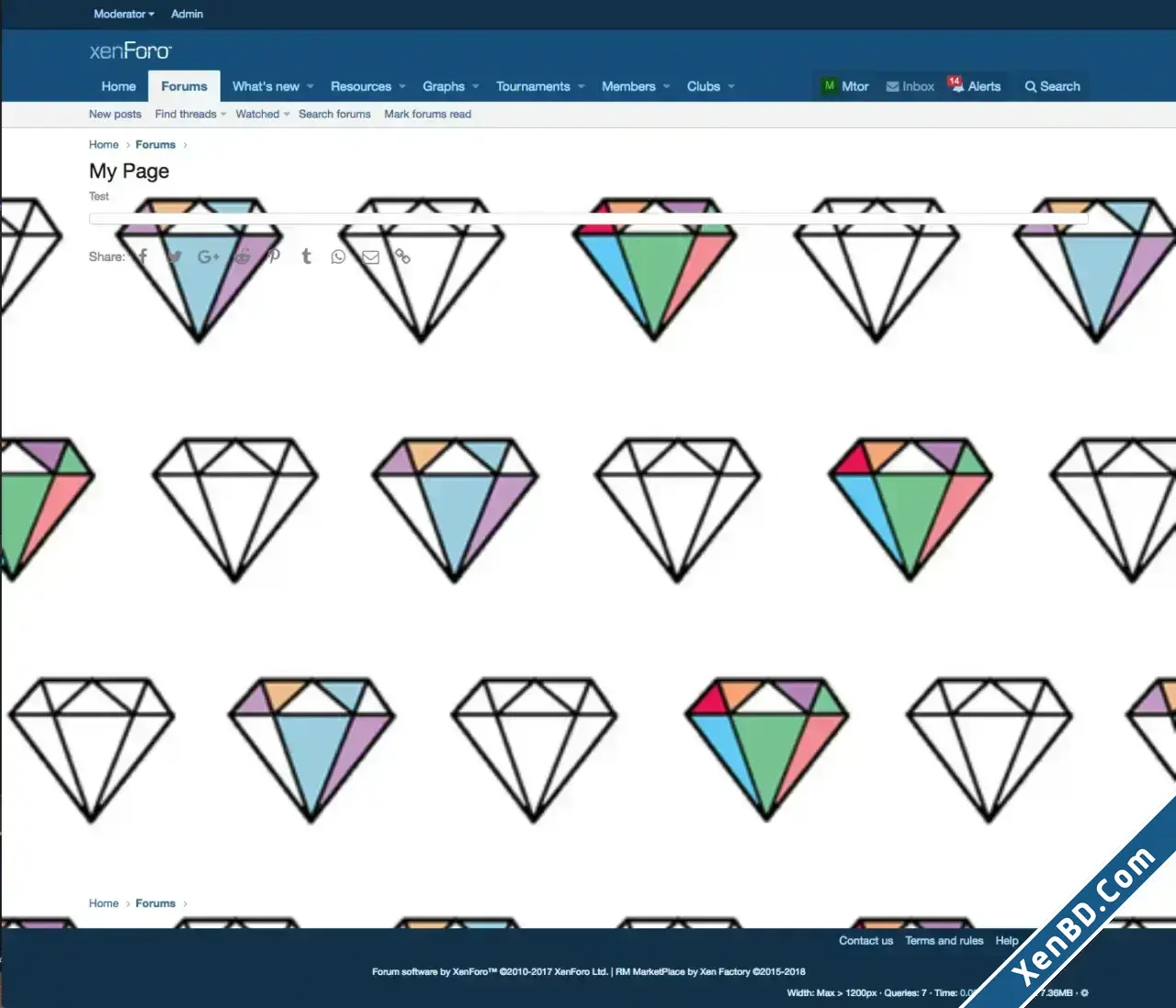Viewport: 1176px width, 1008px height.
Task: Click the xenForo logo
Action: (x=130, y=51)
